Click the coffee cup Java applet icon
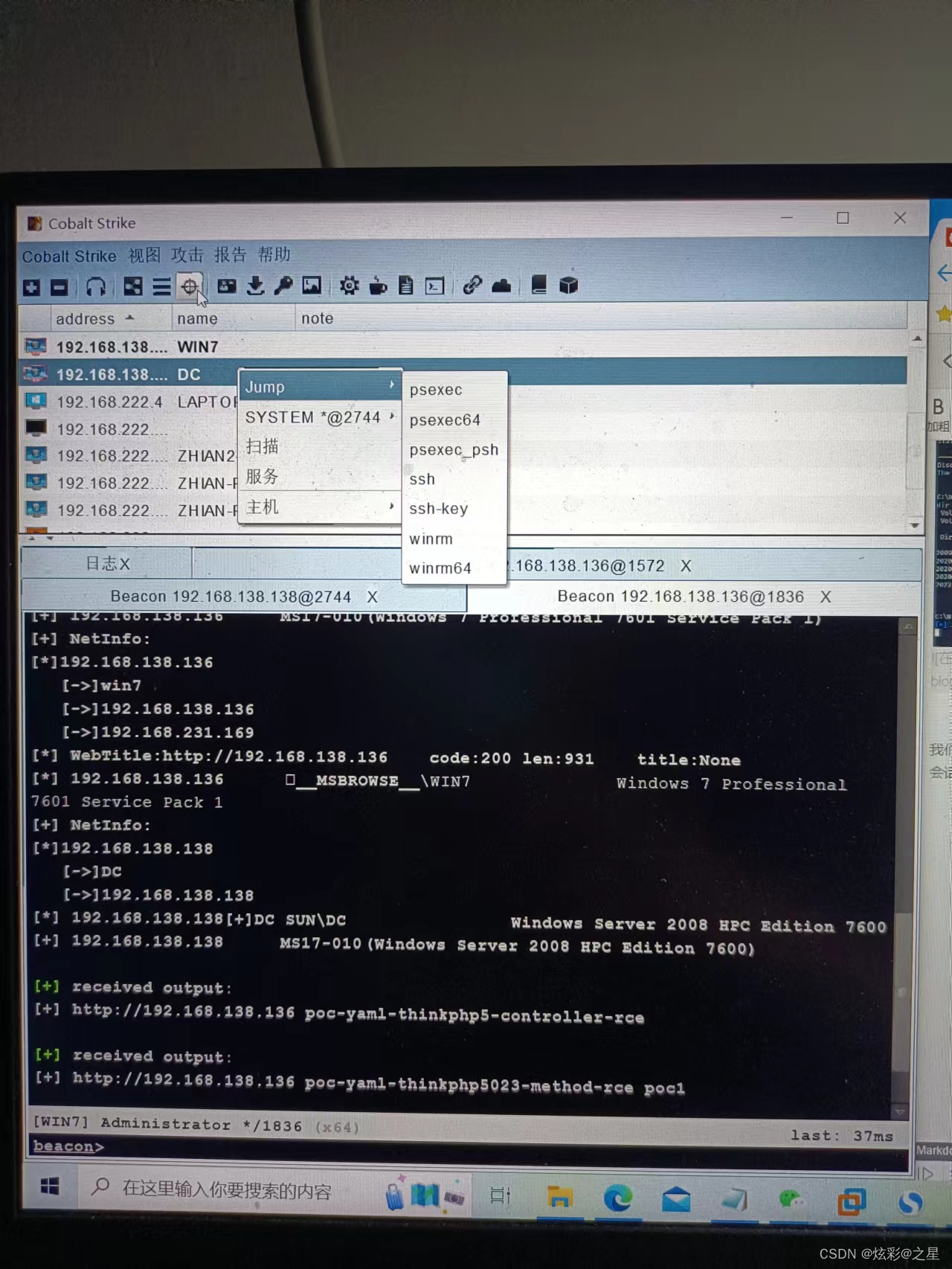This screenshot has width=952, height=1269. point(378,286)
